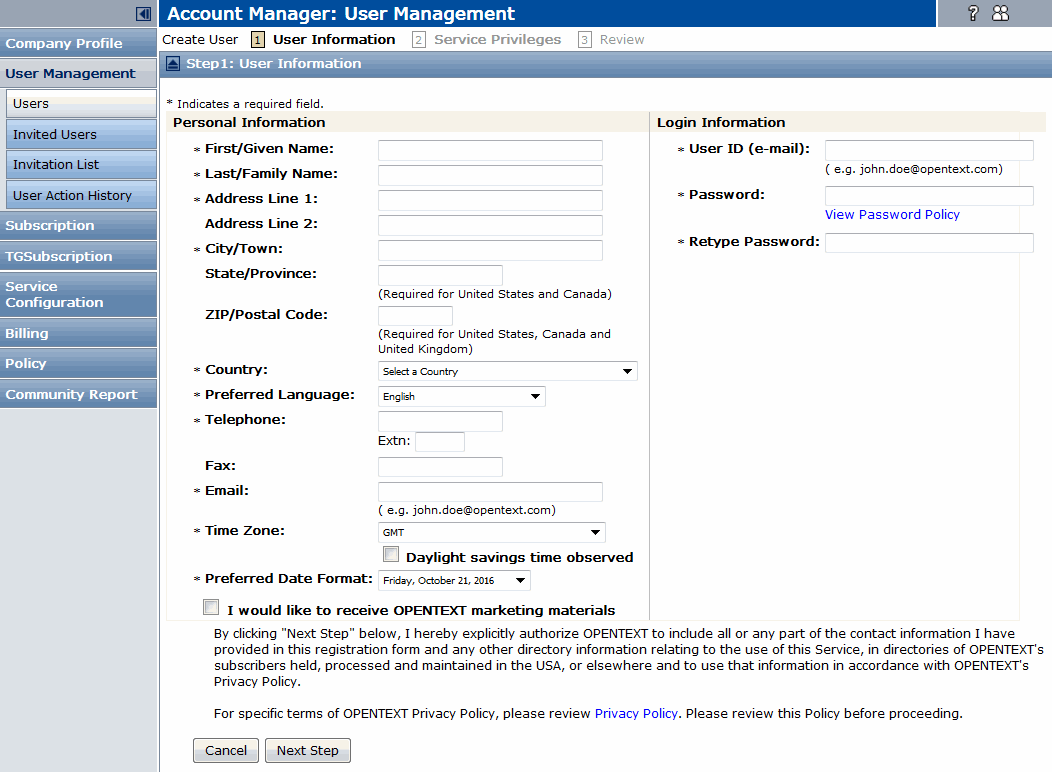The height and width of the screenshot is (772, 1052).
Task: Open the Billing section
Action: (78, 333)
